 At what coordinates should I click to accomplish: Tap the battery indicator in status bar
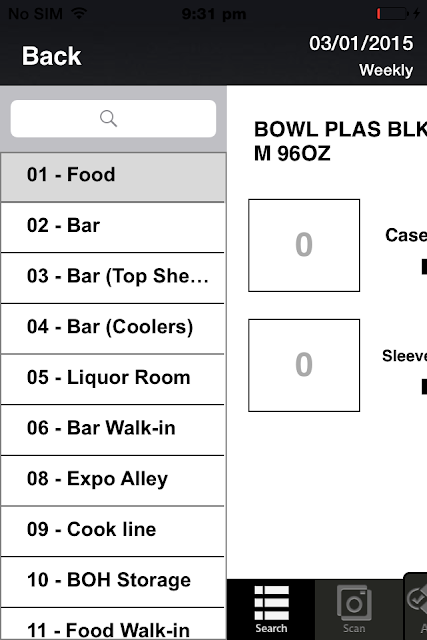pos(392,13)
